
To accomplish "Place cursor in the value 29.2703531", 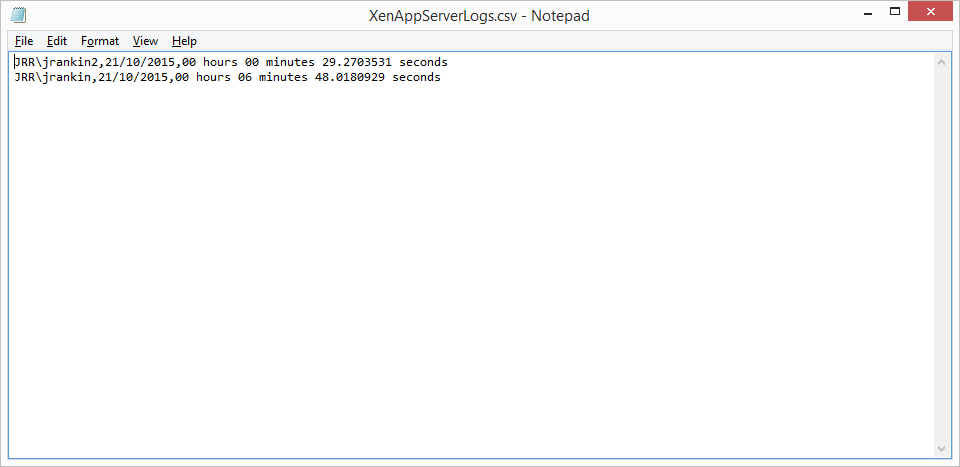I will (x=357, y=62).
